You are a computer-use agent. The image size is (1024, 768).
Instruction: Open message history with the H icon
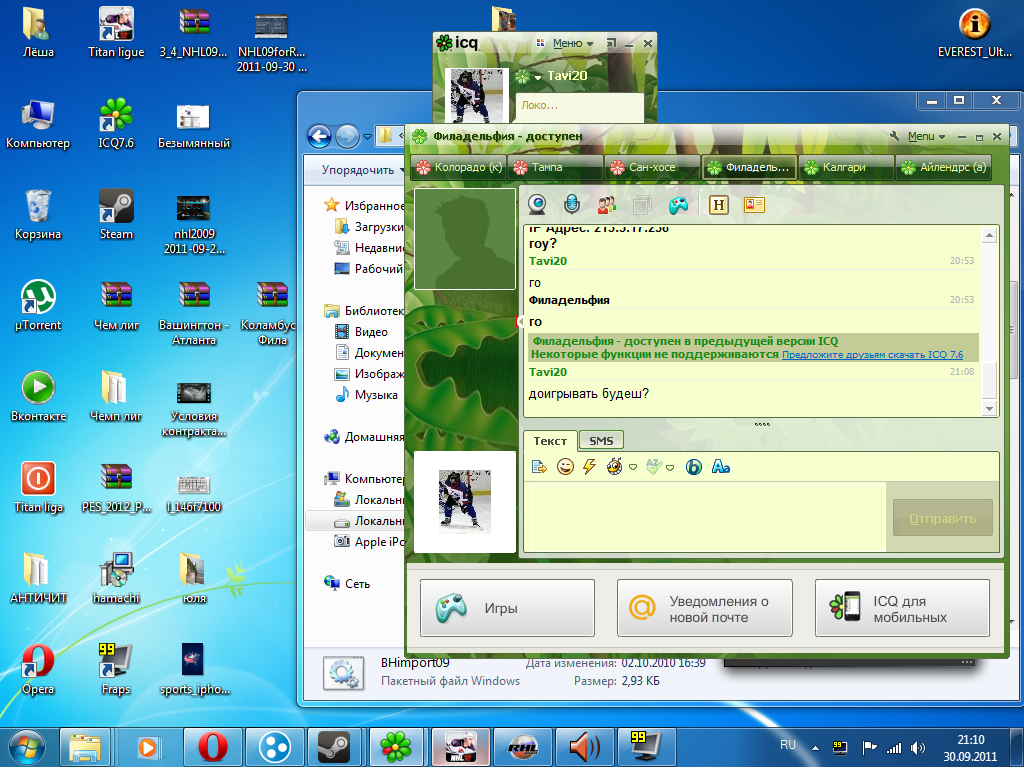point(718,205)
